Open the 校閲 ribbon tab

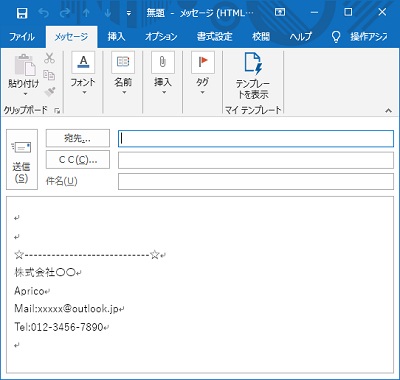(261, 36)
